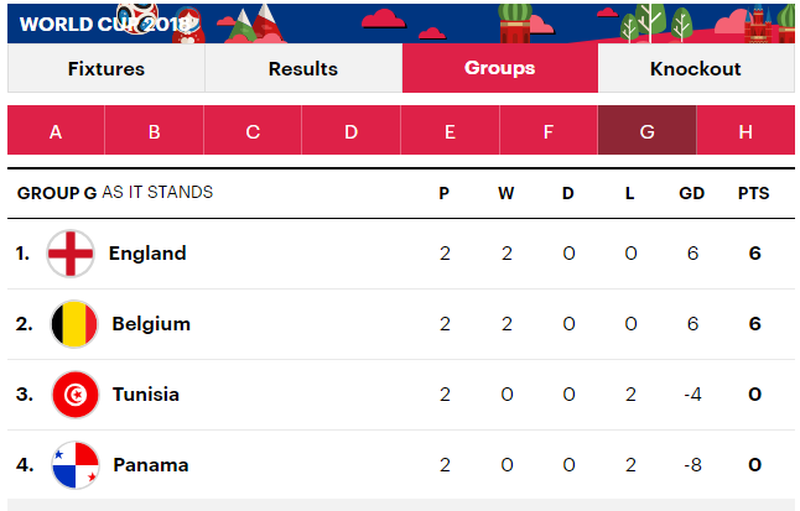Viewport: 800px width, 511px height.
Task: Click the England flag icon
Action: tap(71, 254)
